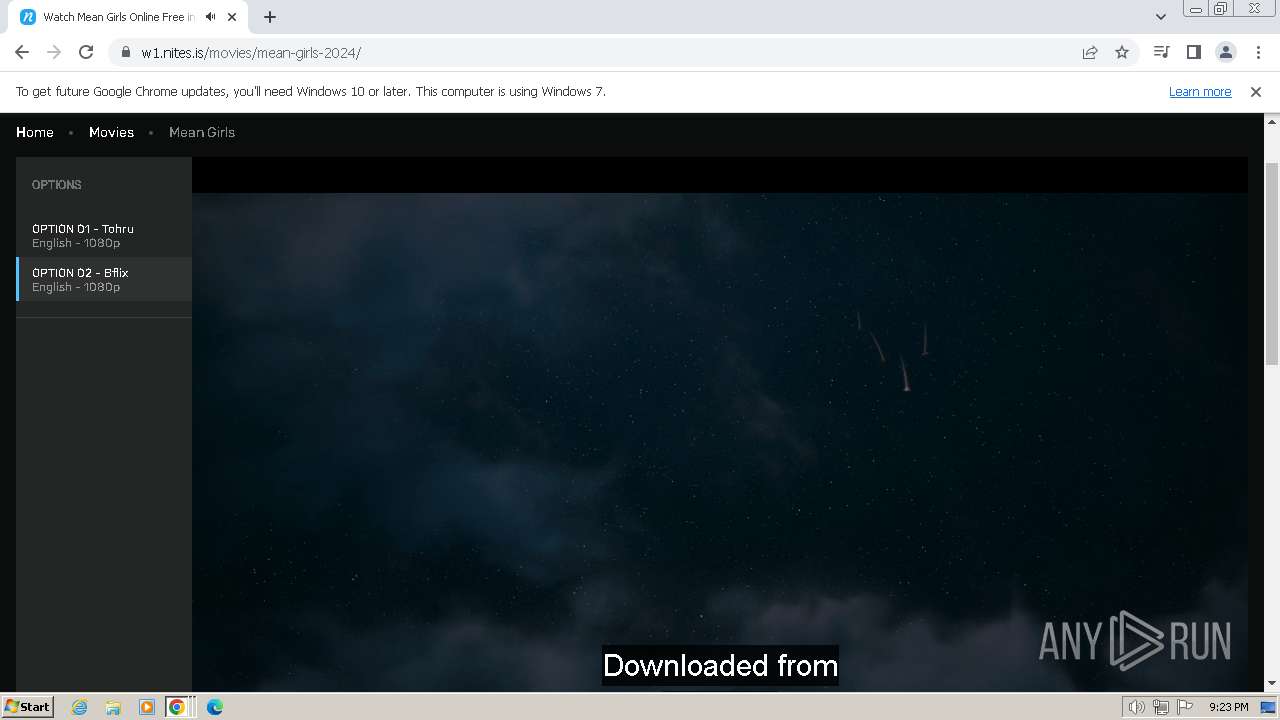Close the Mean Girls browser tab
1280x720 pixels.
coord(232,17)
